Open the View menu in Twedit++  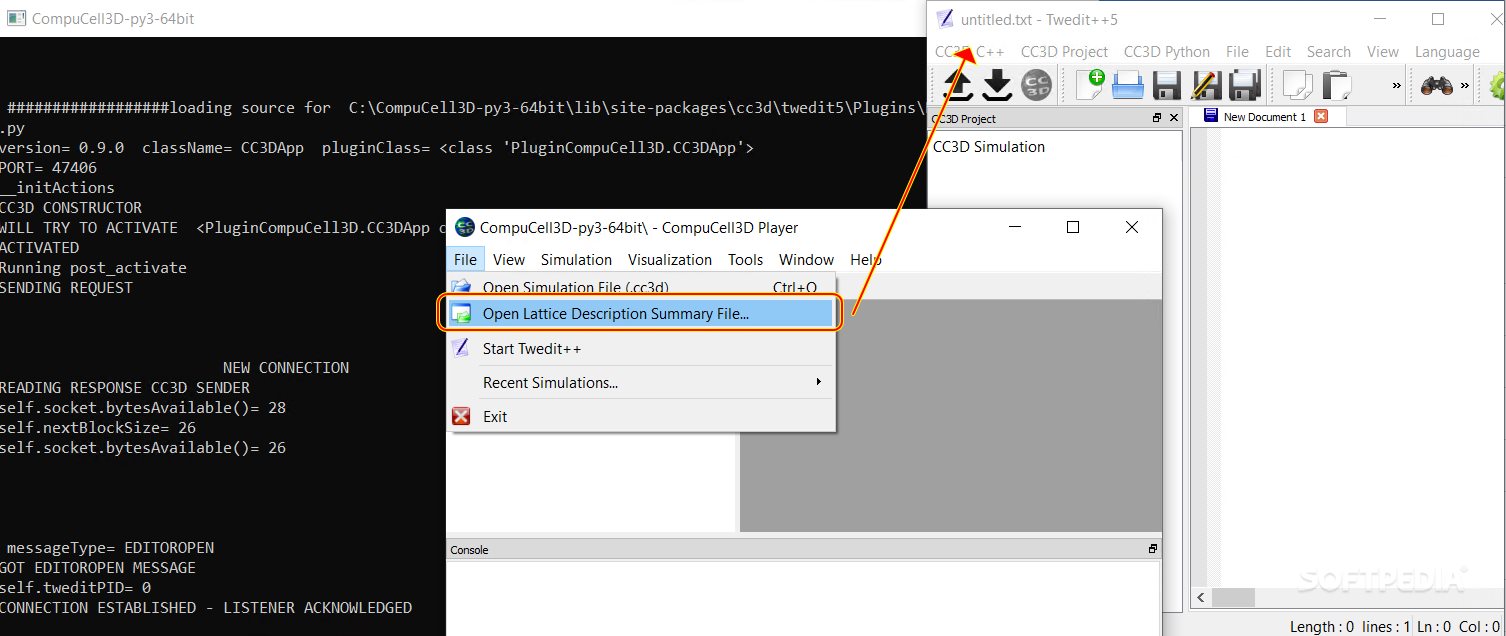pyautogui.click(x=1383, y=51)
